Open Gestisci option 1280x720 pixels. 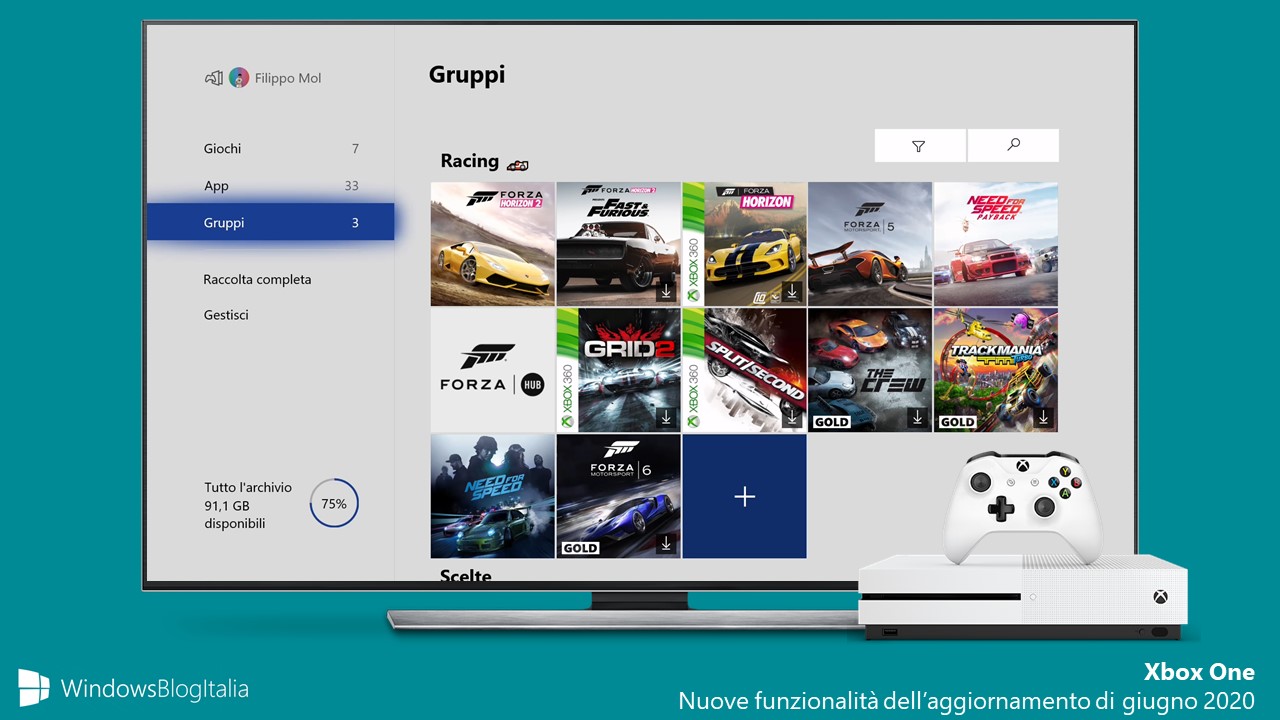(x=226, y=314)
